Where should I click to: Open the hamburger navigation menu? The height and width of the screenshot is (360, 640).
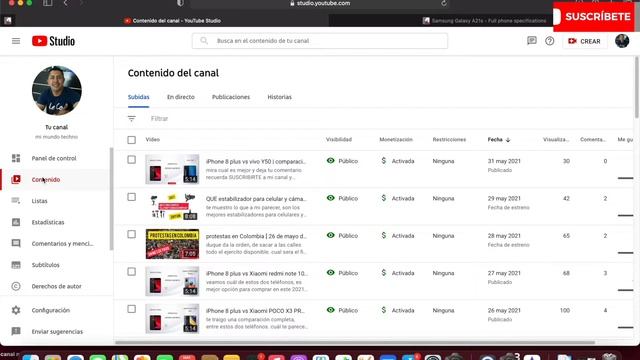pyautogui.click(x=16, y=41)
